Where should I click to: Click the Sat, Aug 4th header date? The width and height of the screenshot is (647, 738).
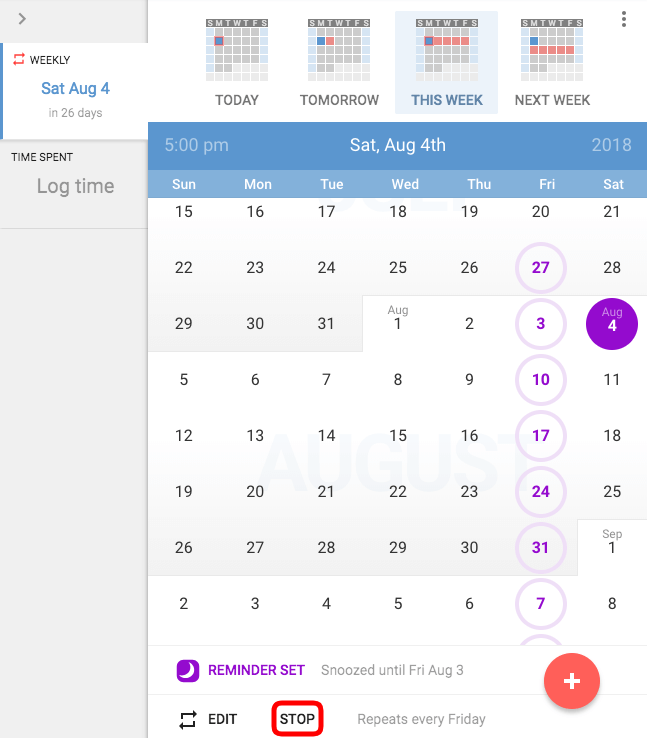point(398,145)
